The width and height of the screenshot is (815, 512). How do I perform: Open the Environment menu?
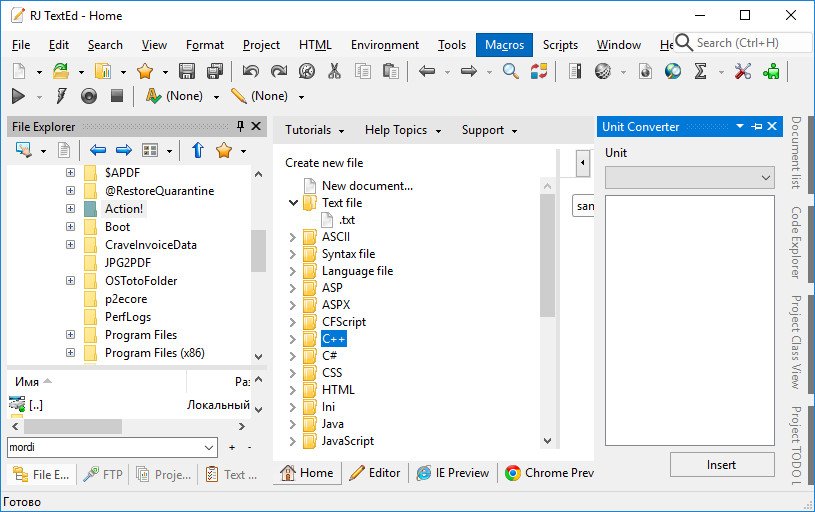pyautogui.click(x=385, y=45)
